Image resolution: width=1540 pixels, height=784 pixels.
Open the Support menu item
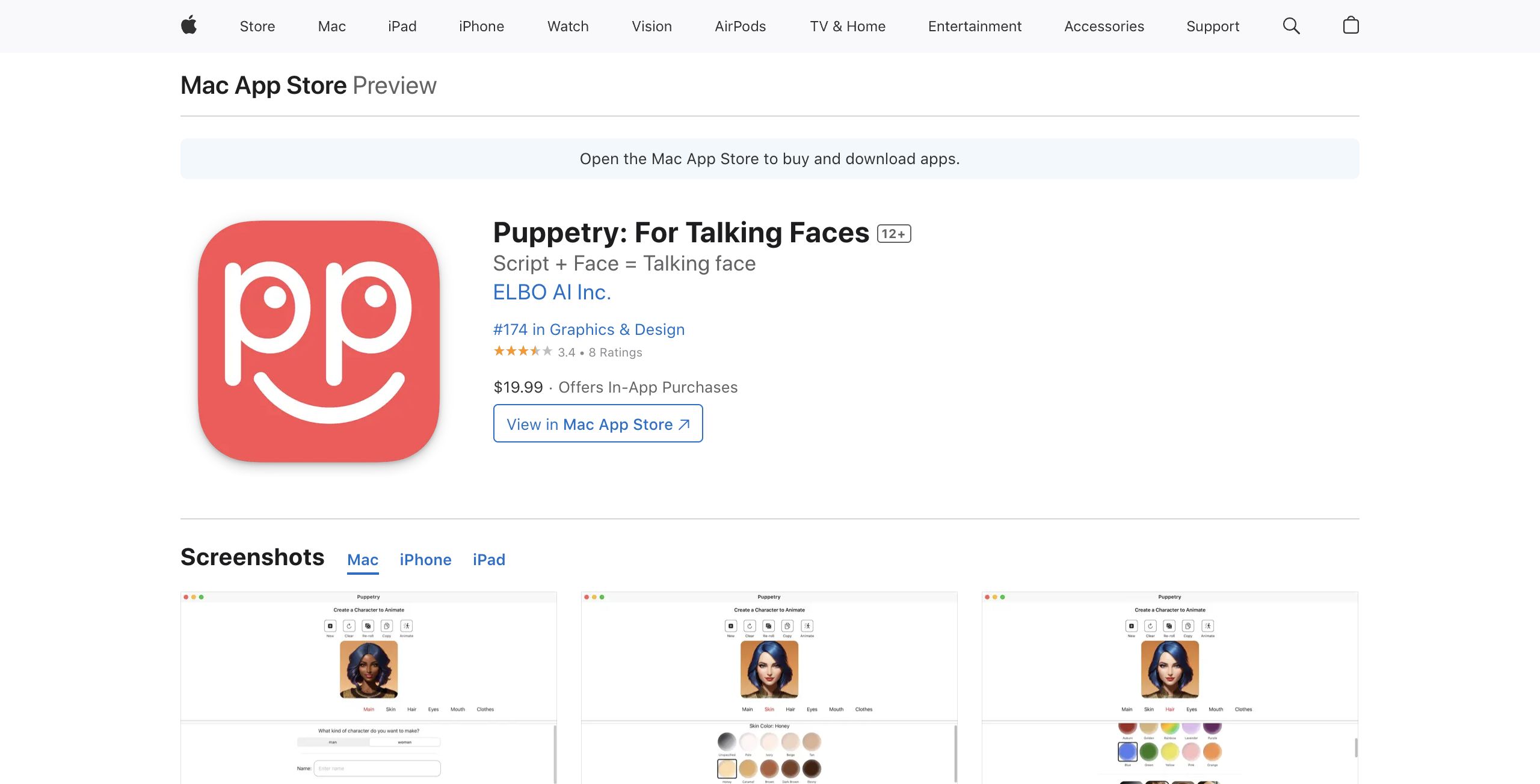(1213, 26)
